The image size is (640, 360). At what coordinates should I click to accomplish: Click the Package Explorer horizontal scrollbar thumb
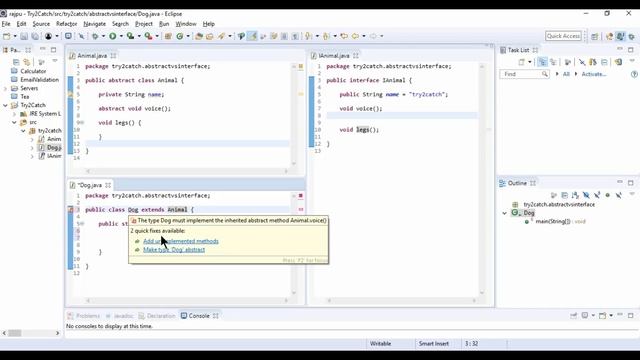[x=15, y=333]
